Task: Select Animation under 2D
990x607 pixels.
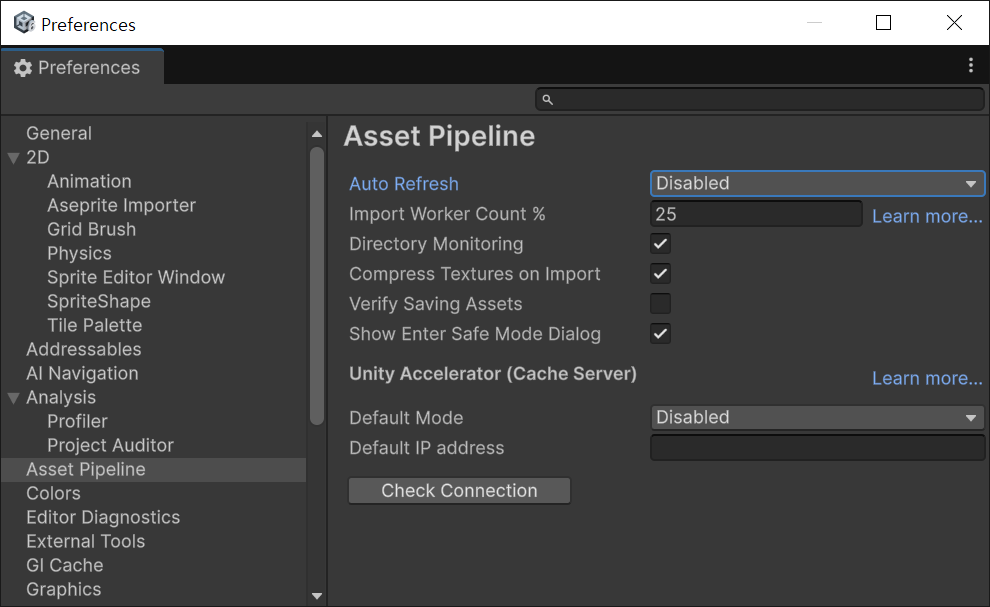Action: click(x=89, y=181)
